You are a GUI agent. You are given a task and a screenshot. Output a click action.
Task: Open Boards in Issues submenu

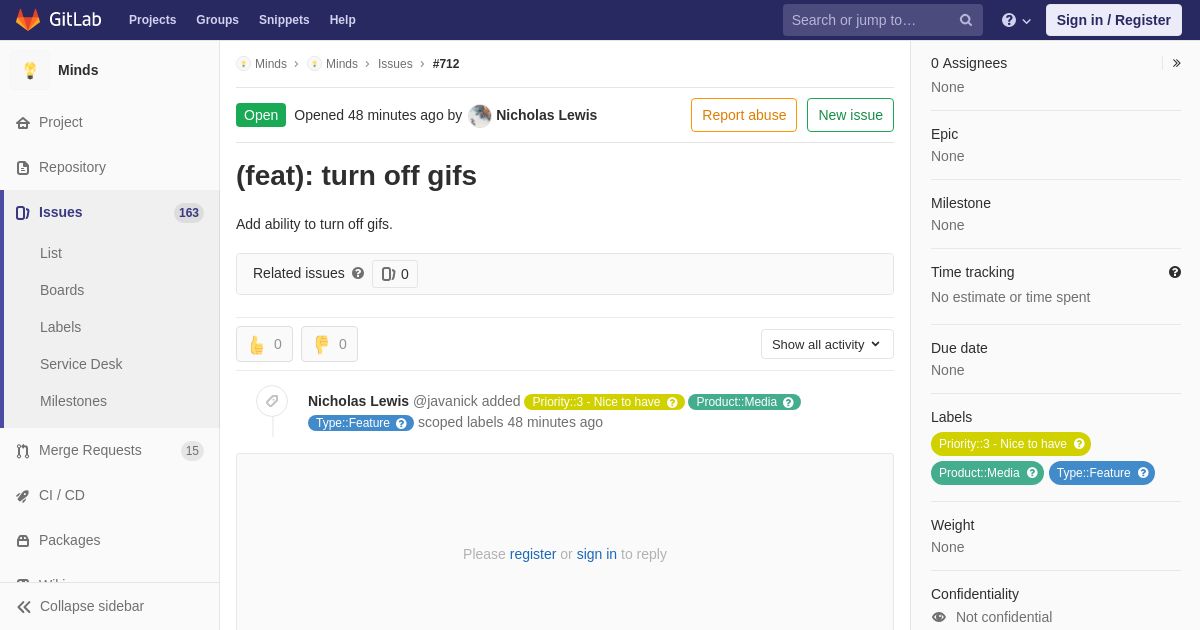point(62,290)
